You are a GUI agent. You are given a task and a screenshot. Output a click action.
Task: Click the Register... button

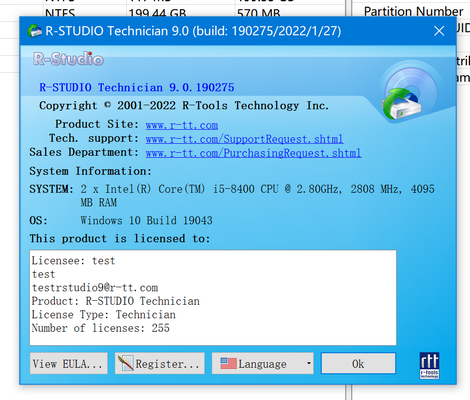160,363
